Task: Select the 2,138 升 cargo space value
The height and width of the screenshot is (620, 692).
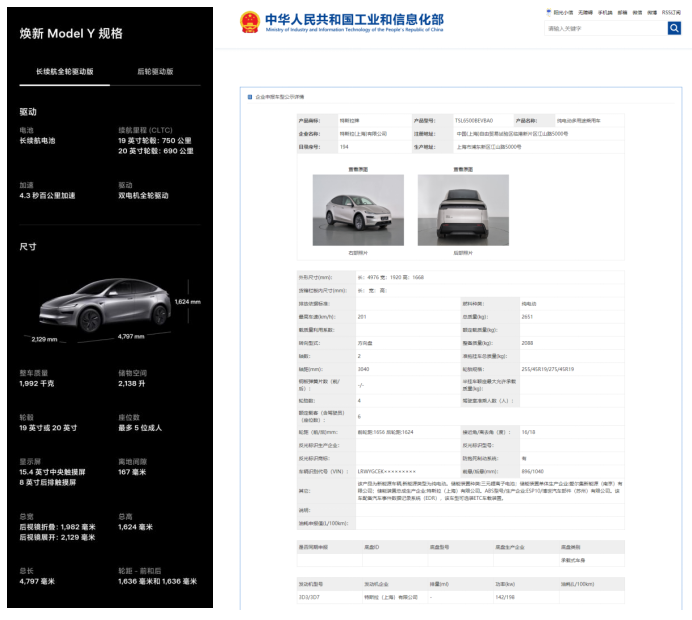Action: click(x=132, y=383)
